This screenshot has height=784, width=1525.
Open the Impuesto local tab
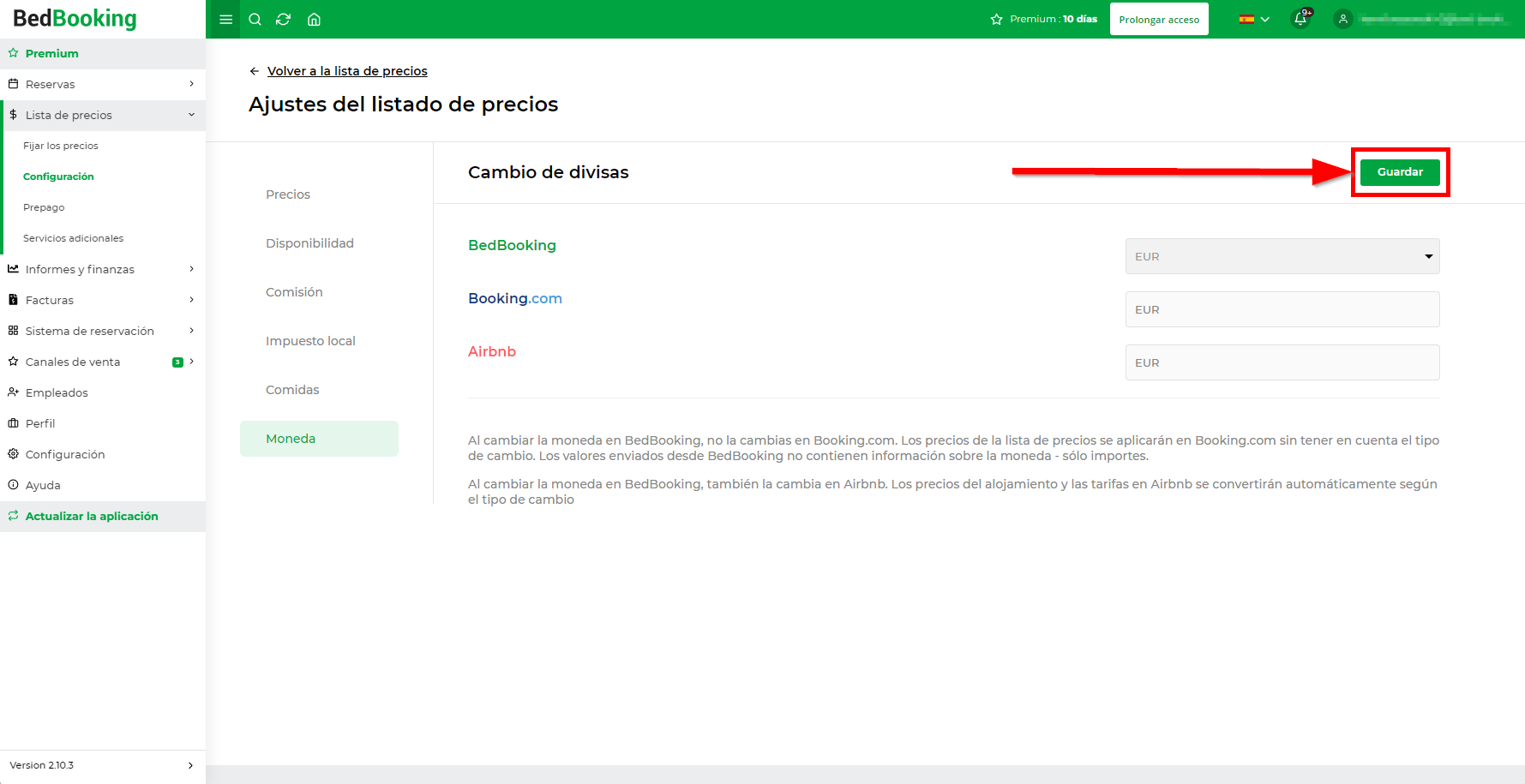coord(310,341)
